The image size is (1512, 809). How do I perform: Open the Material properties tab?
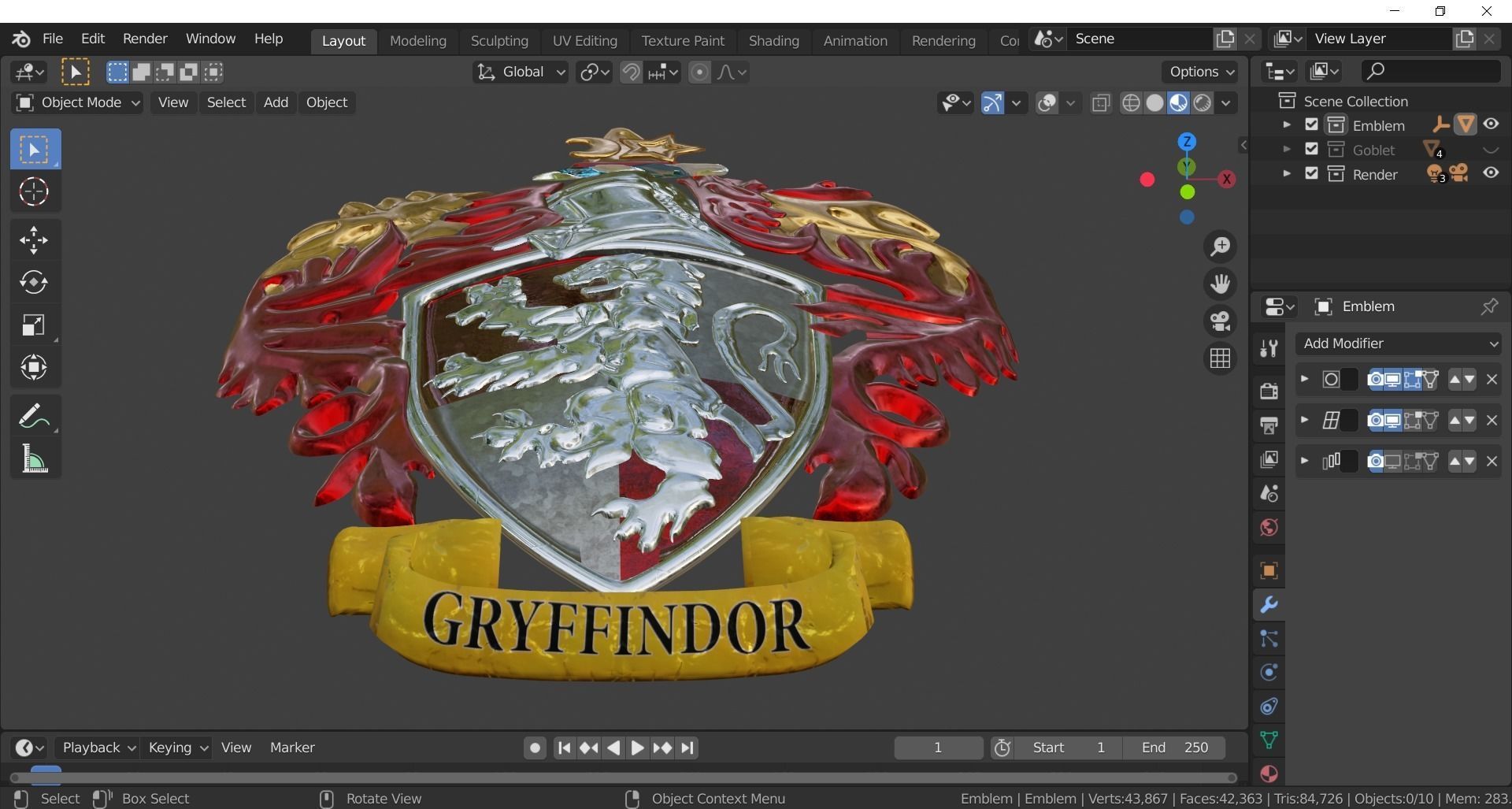[x=1269, y=774]
